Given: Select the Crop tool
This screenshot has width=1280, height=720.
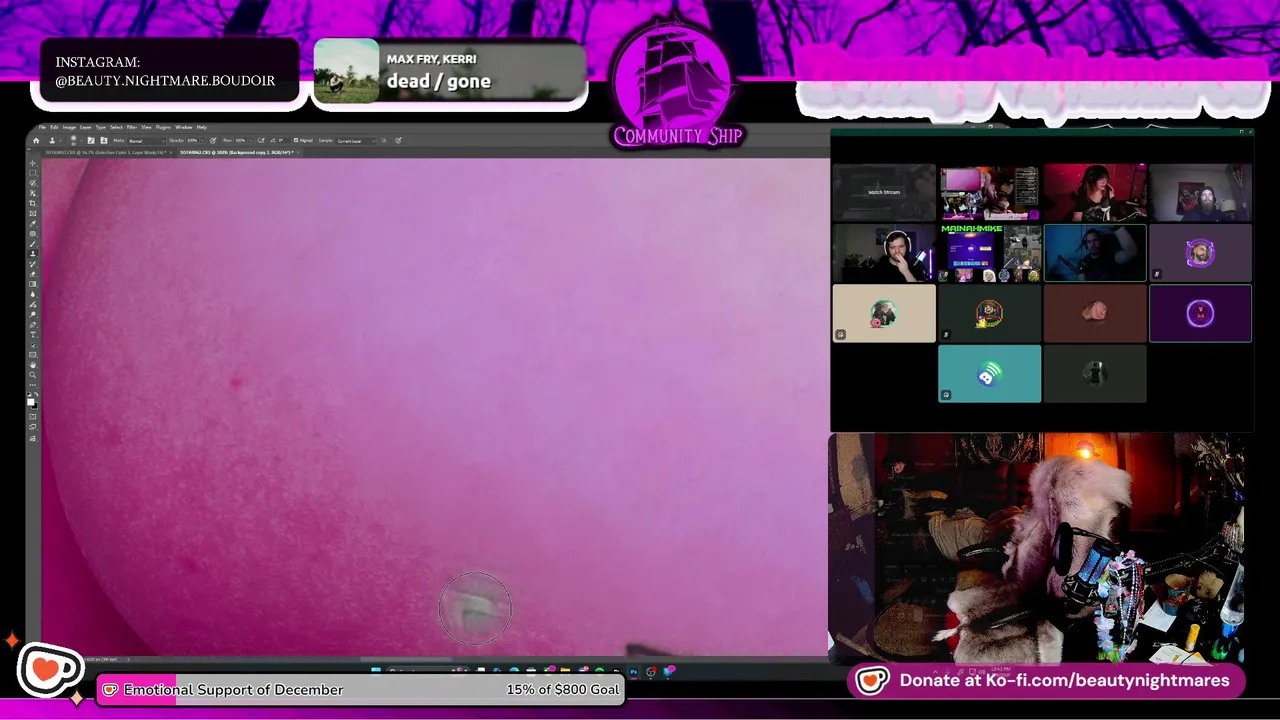Looking at the screenshot, I should tap(33, 203).
